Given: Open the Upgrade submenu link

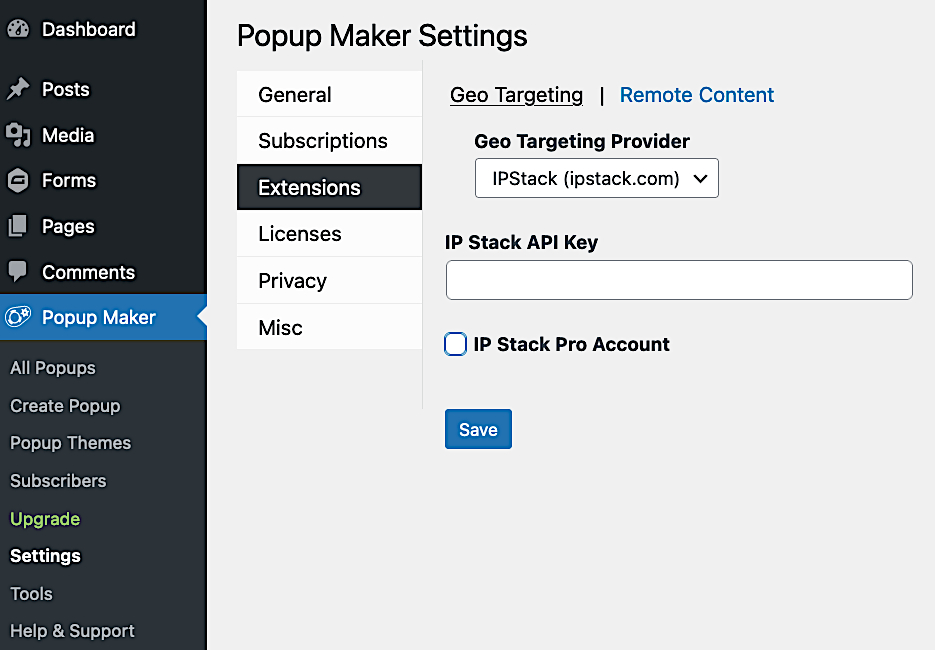Looking at the screenshot, I should coord(45,519).
